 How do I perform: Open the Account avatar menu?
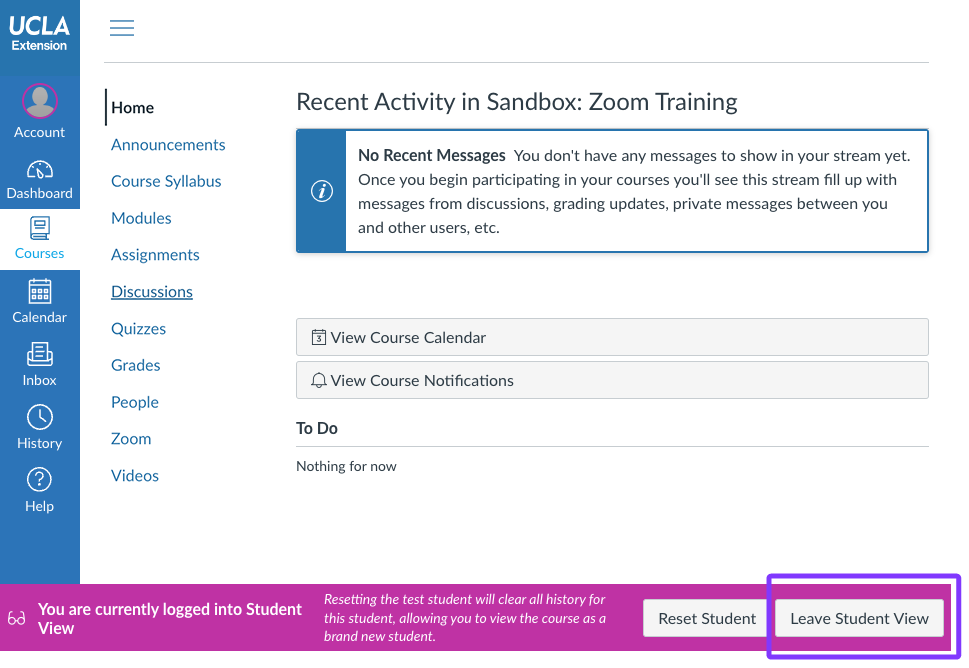pos(40,101)
